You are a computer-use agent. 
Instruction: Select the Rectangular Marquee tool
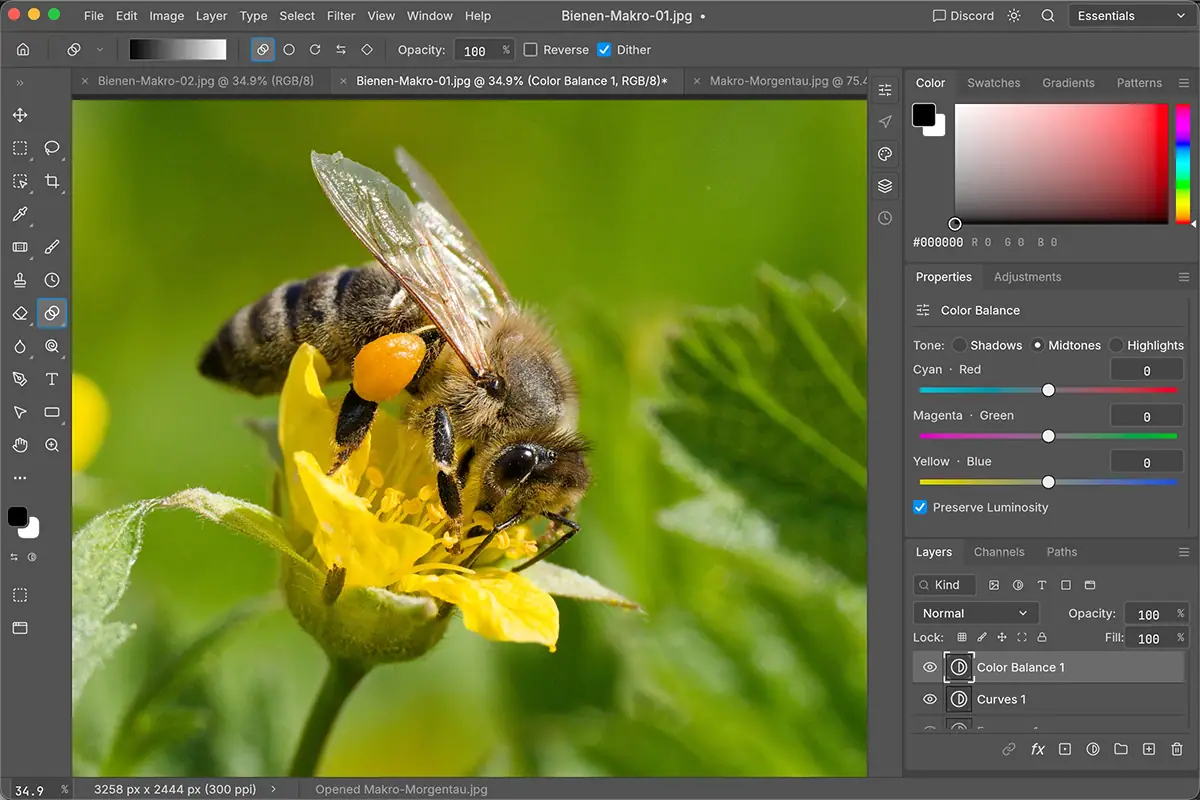pyautogui.click(x=20, y=148)
